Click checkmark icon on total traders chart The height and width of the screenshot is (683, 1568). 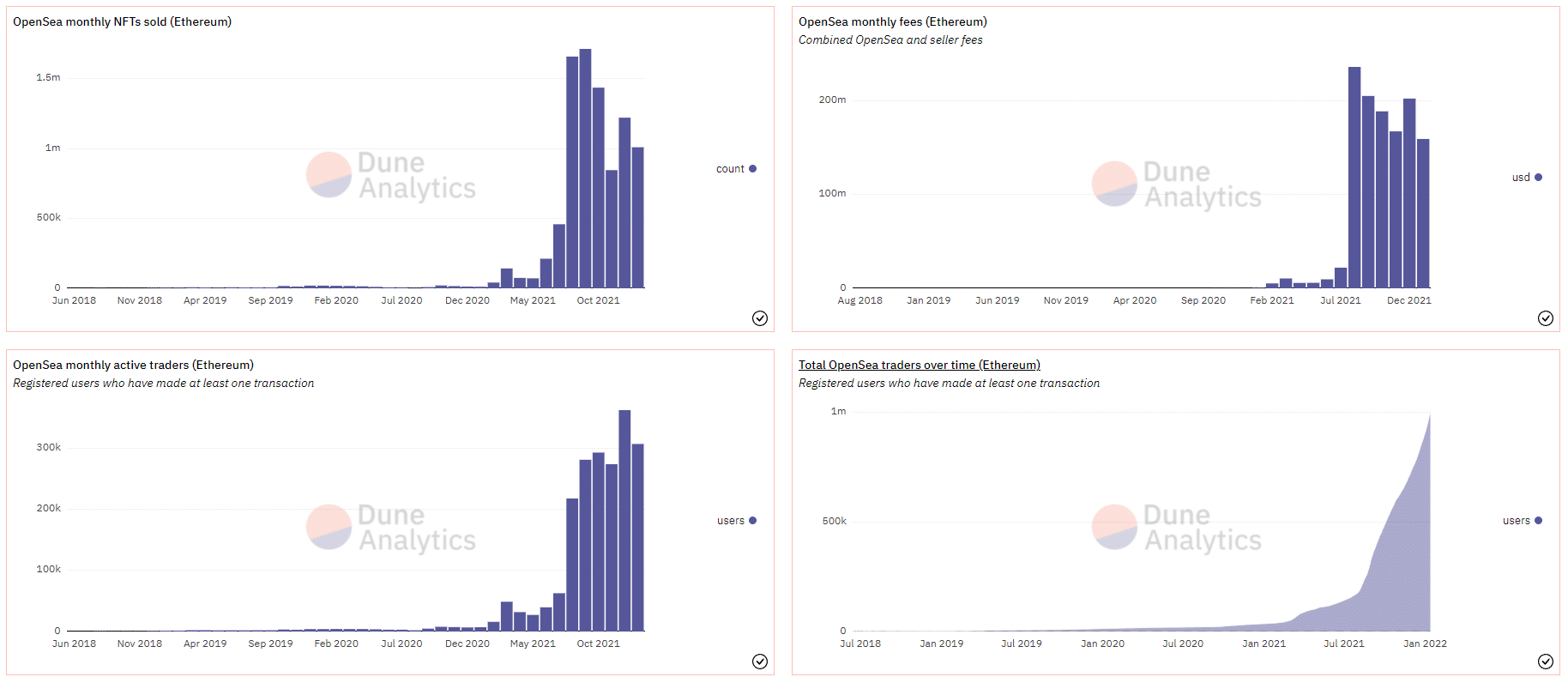(1546, 662)
